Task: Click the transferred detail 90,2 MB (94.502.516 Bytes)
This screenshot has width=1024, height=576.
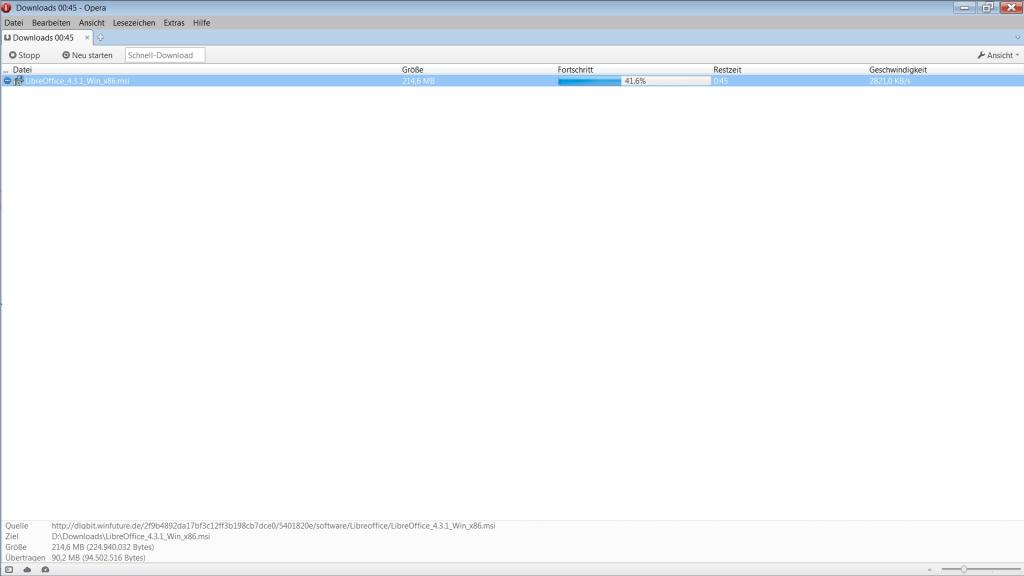Action: pyautogui.click(x=98, y=558)
